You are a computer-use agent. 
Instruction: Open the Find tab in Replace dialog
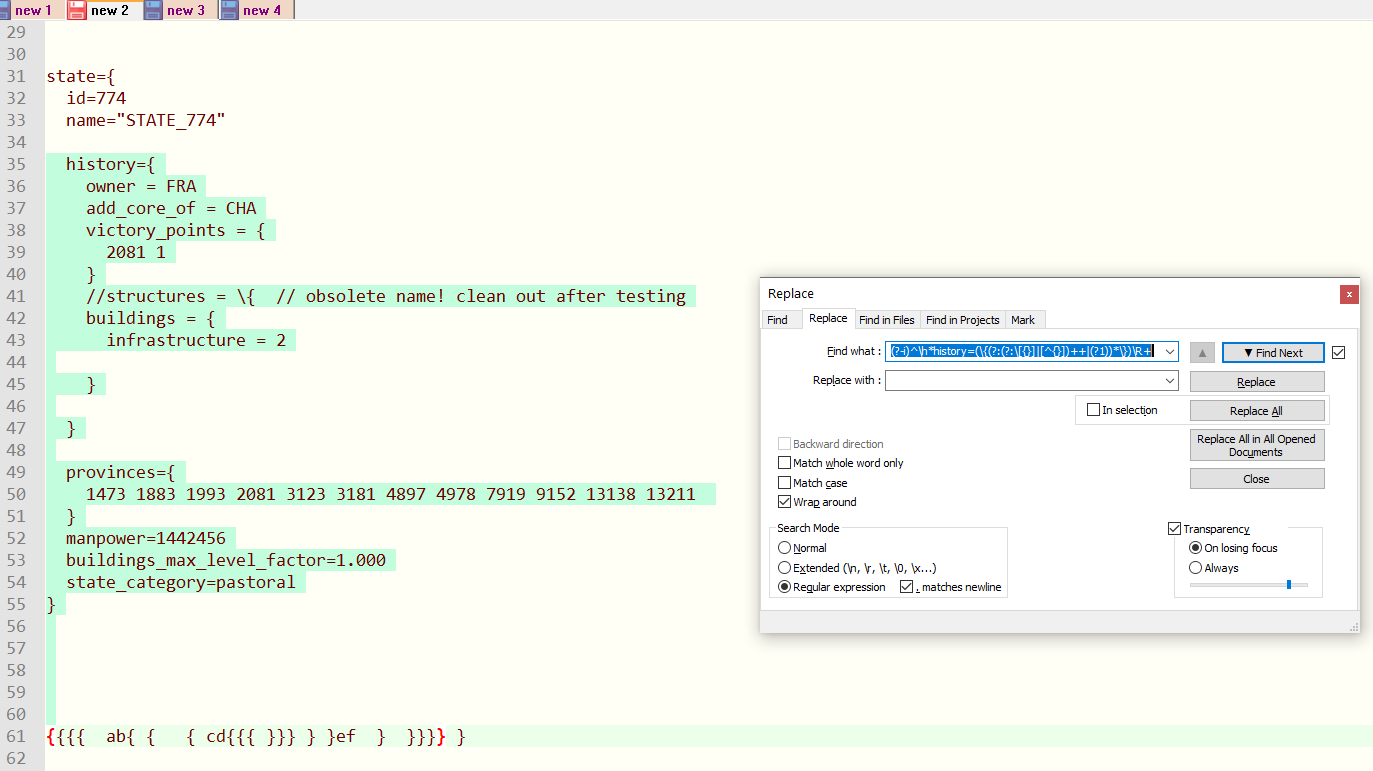coord(777,320)
